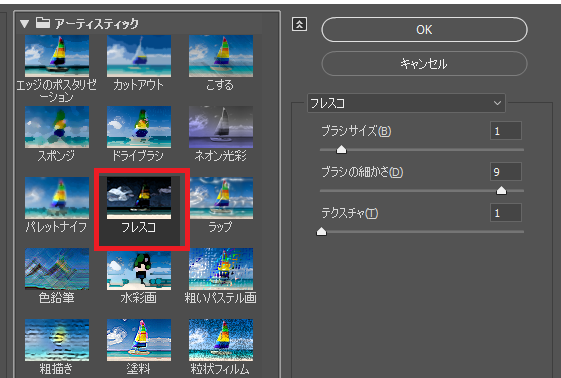Open the フレスコ filter dropdown
Screen dimensions: 561x378
click(406, 103)
